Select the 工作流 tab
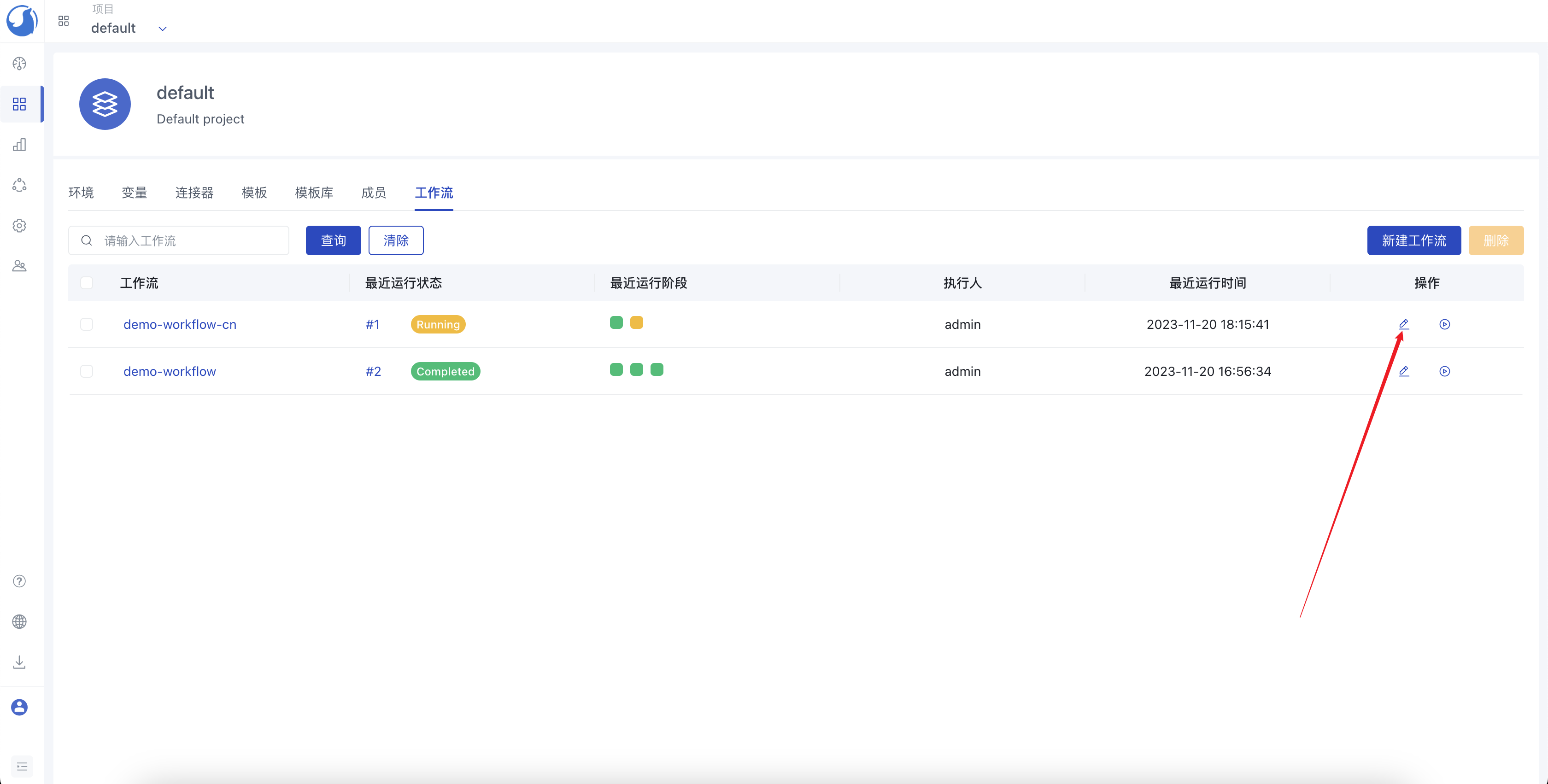 click(434, 192)
